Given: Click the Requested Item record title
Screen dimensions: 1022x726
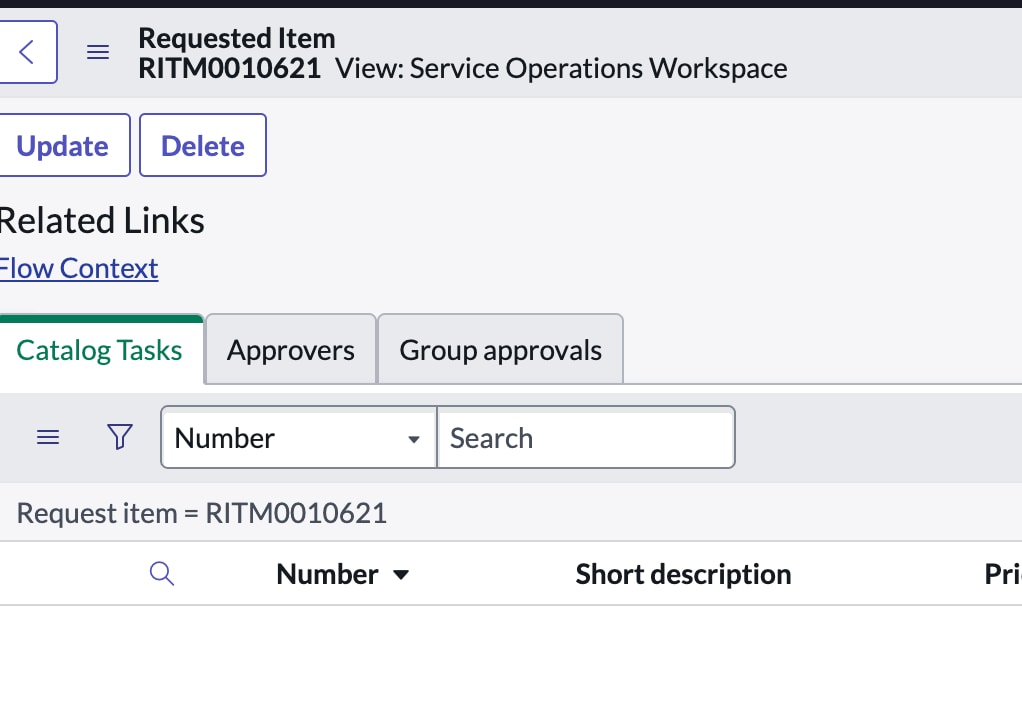Looking at the screenshot, I should (236, 38).
